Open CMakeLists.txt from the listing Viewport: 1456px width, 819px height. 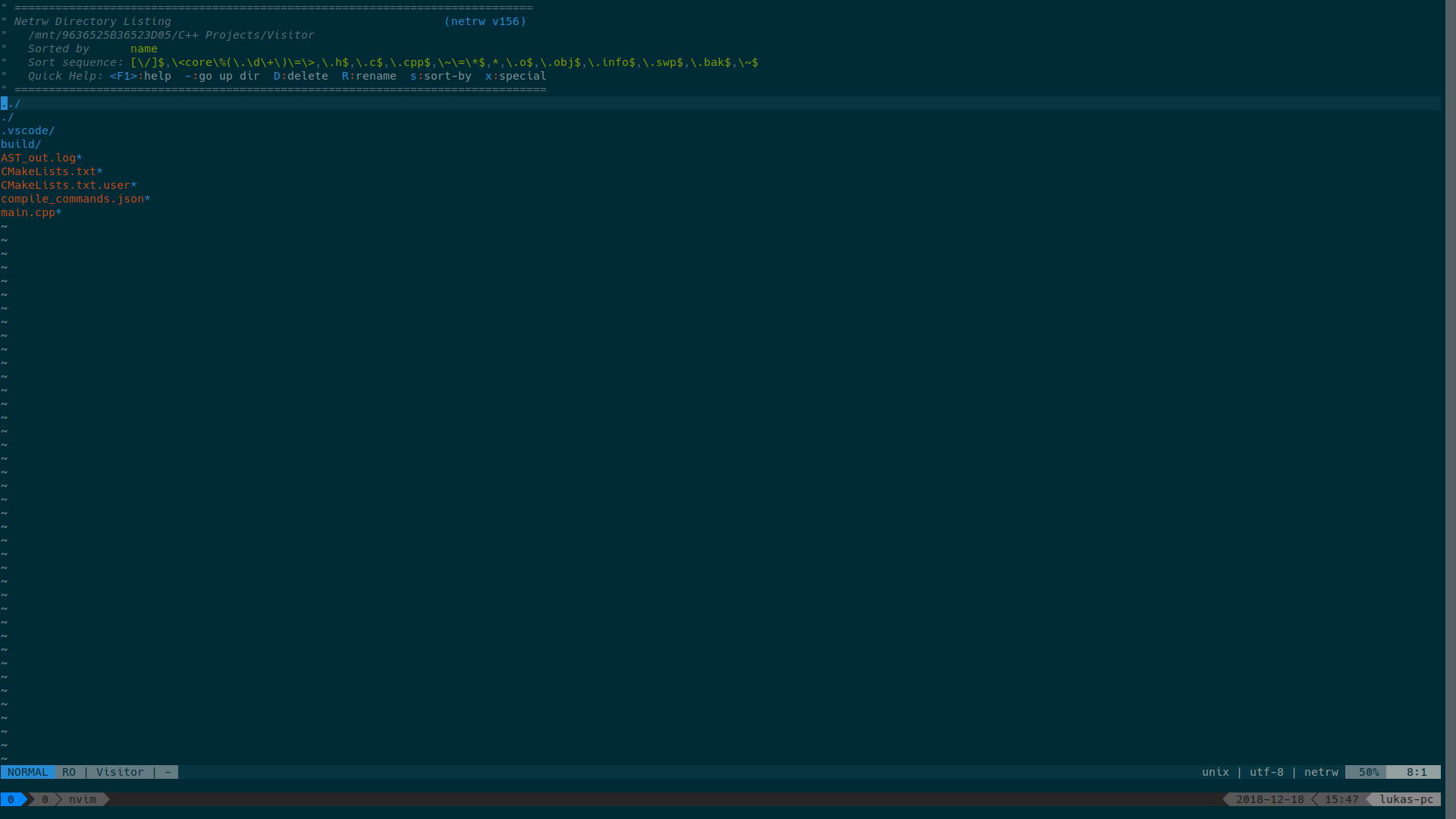tap(47, 171)
